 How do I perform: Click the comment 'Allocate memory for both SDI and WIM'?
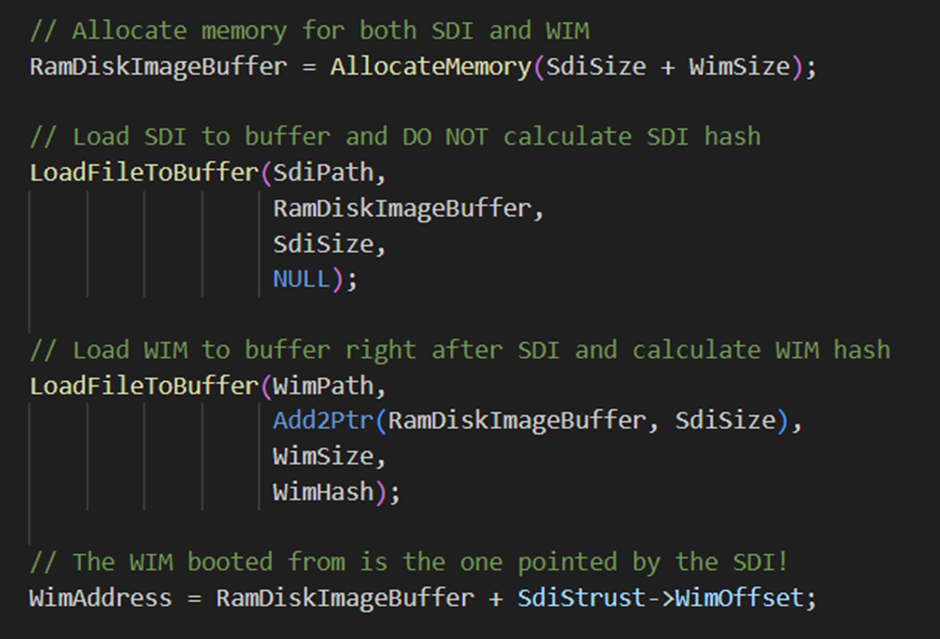point(309,31)
